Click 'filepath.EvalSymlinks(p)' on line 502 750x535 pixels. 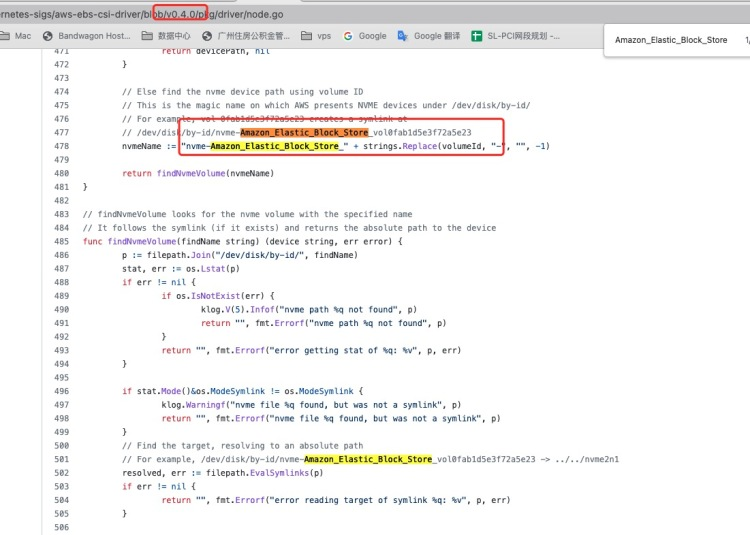click(x=265, y=473)
